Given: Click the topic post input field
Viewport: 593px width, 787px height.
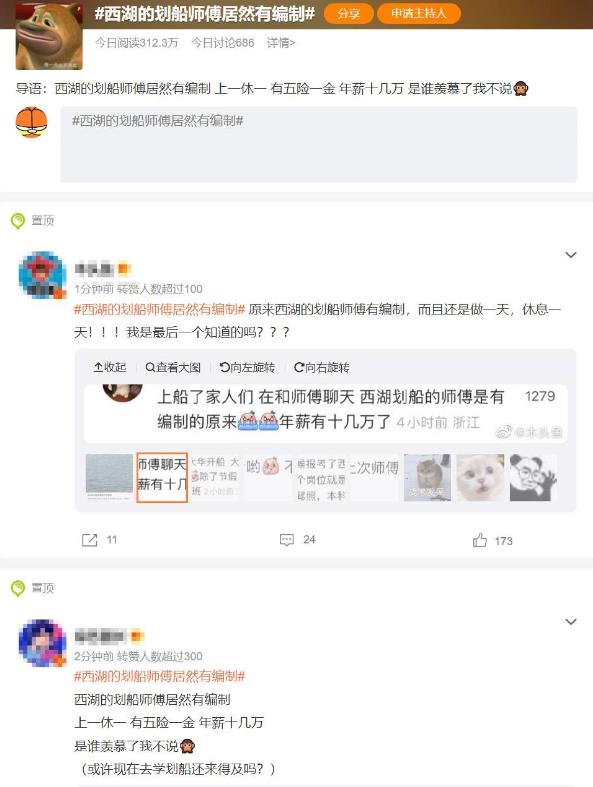Looking at the screenshot, I should click(x=319, y=145).
